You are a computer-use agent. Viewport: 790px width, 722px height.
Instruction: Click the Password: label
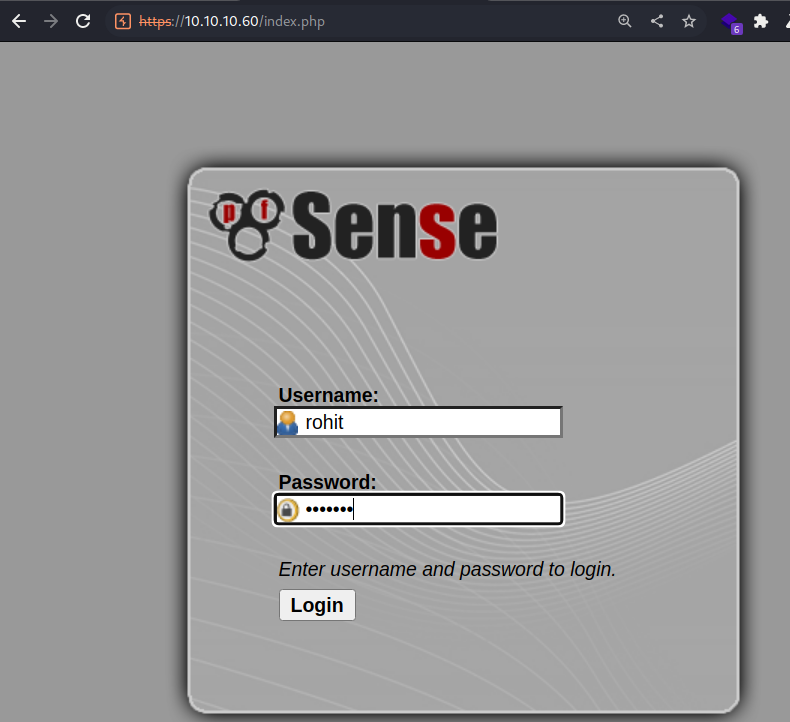(327, 482)
